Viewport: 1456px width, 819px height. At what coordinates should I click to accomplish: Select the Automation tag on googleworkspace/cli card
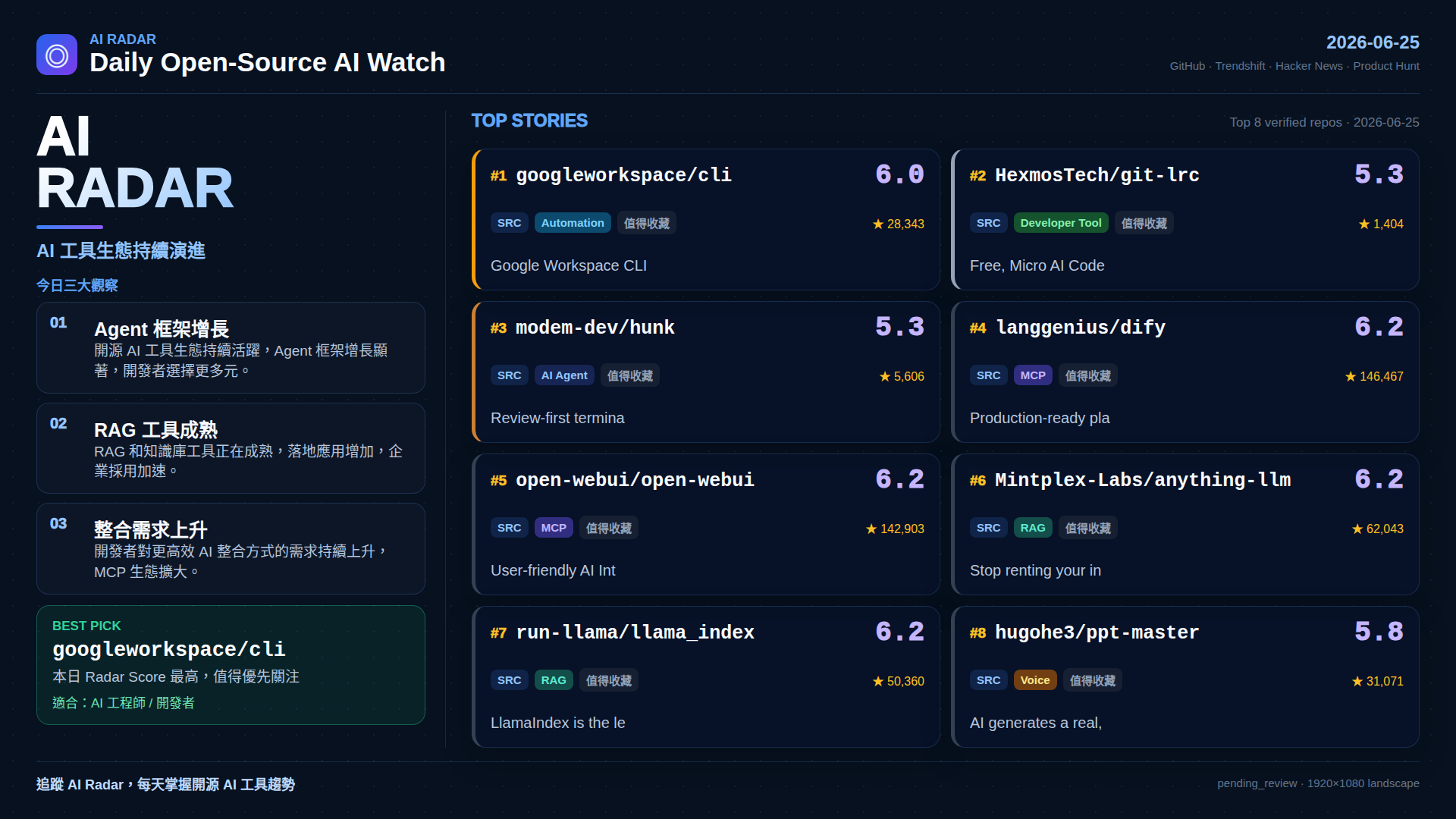[573, 223]
